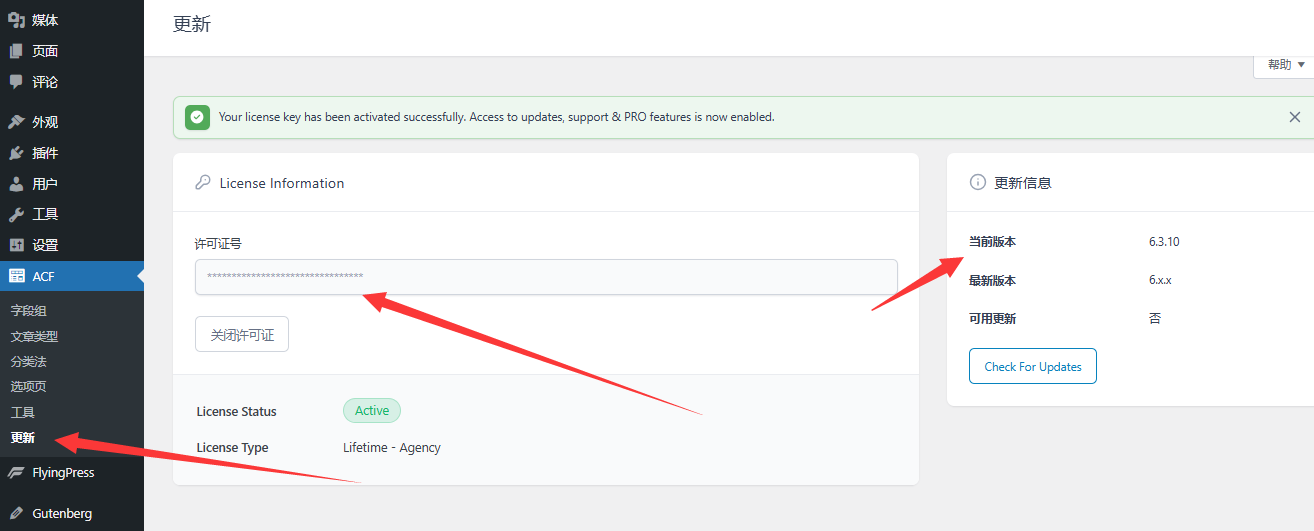
Task: Open Appearance via the paintbrush icon
Action: click(x=16, y=122)
